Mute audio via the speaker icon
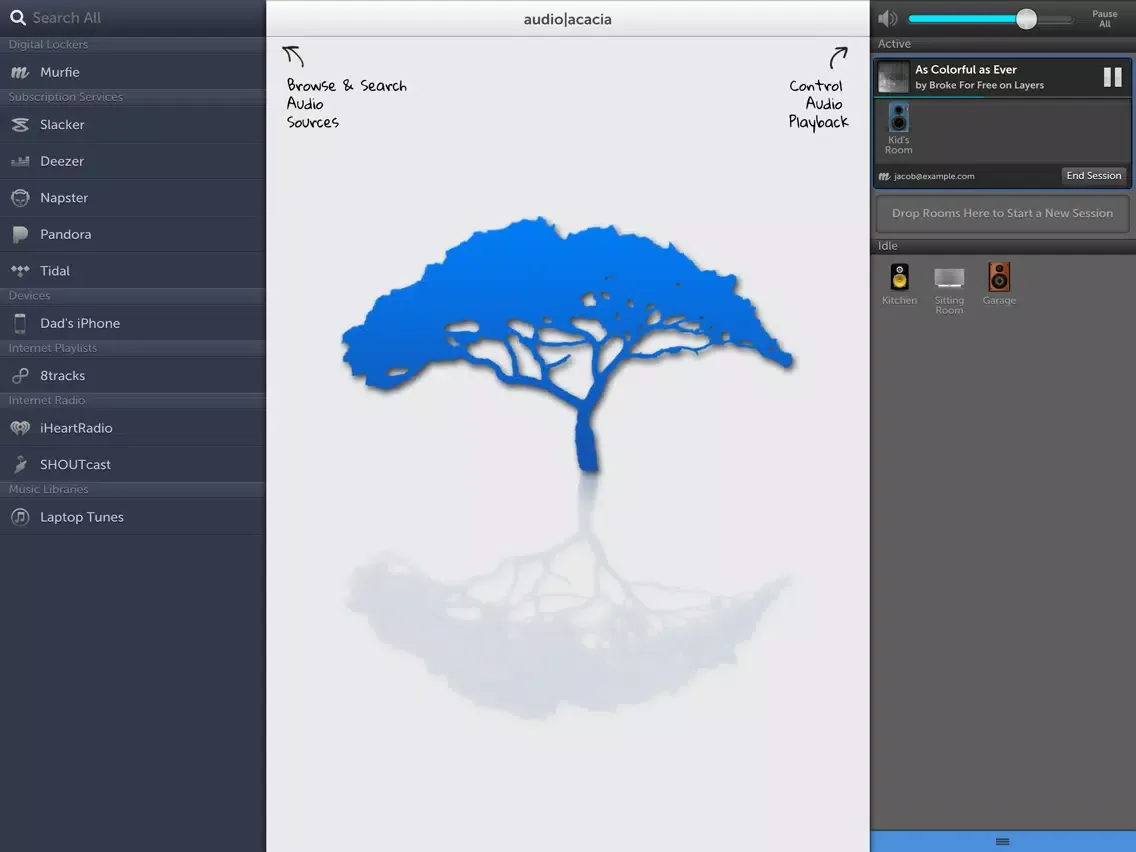The height and width of the screenshot is (852, 1136). [888, 19]
